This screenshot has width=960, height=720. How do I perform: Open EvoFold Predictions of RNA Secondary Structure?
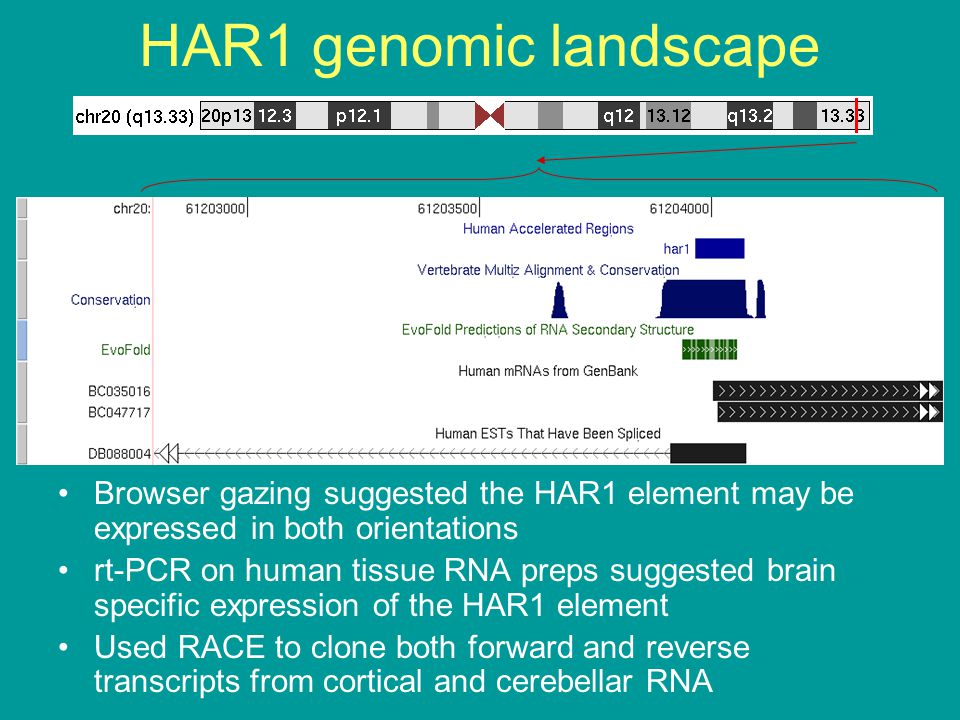(548, 329)
